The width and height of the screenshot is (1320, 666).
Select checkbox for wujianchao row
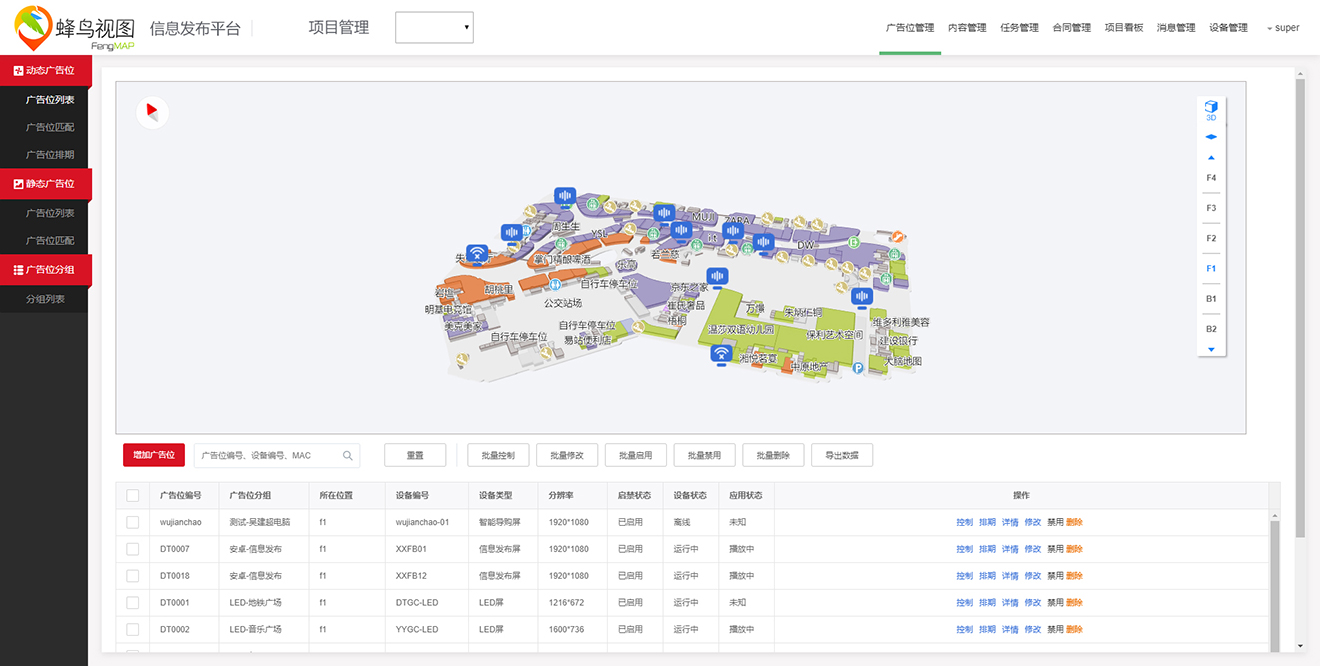point(133,522)
